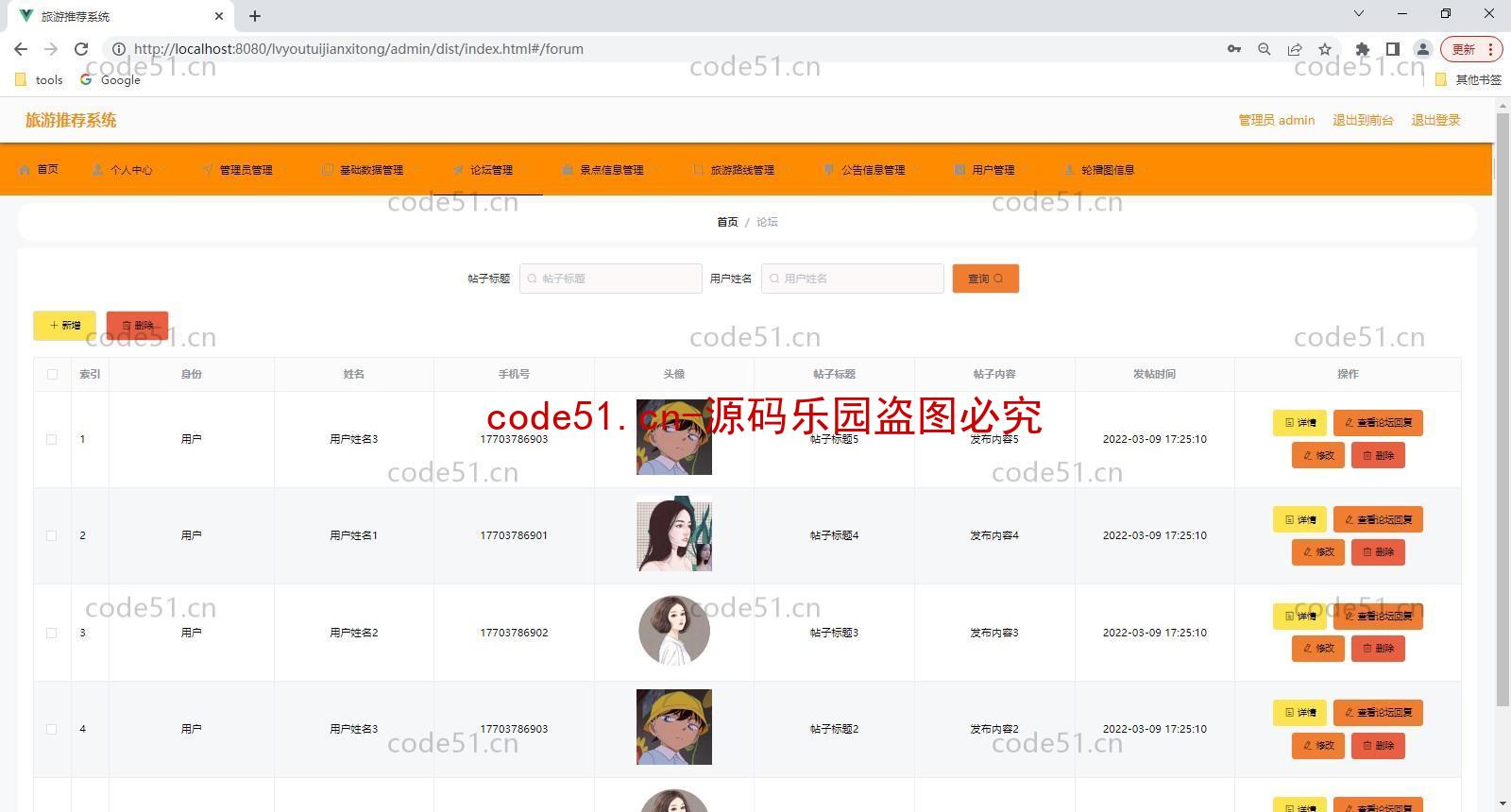This screenshot has height=812, width=1511.
Task: Click the 查询 search button
Action: coord(985,279)
